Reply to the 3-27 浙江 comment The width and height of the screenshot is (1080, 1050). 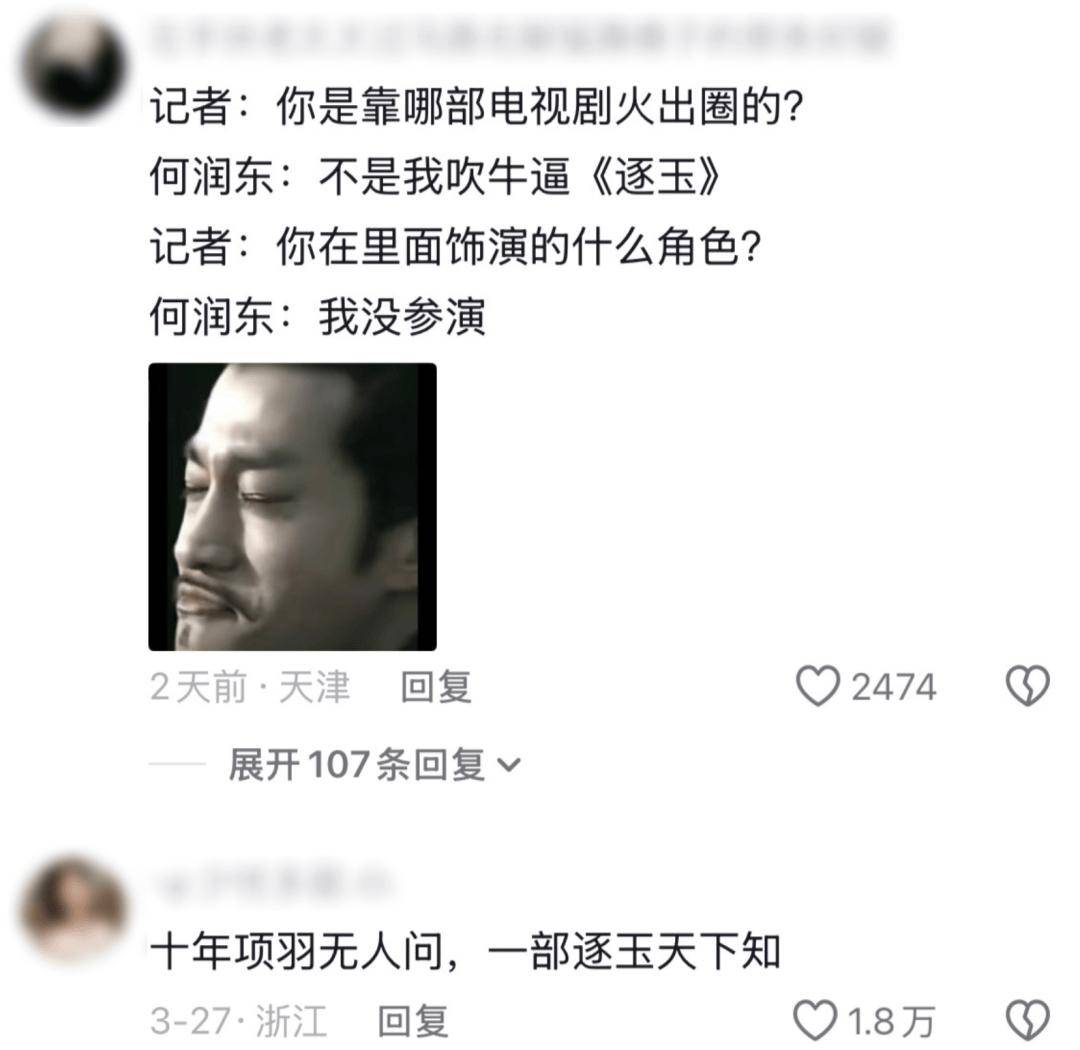pos(413,1020)
